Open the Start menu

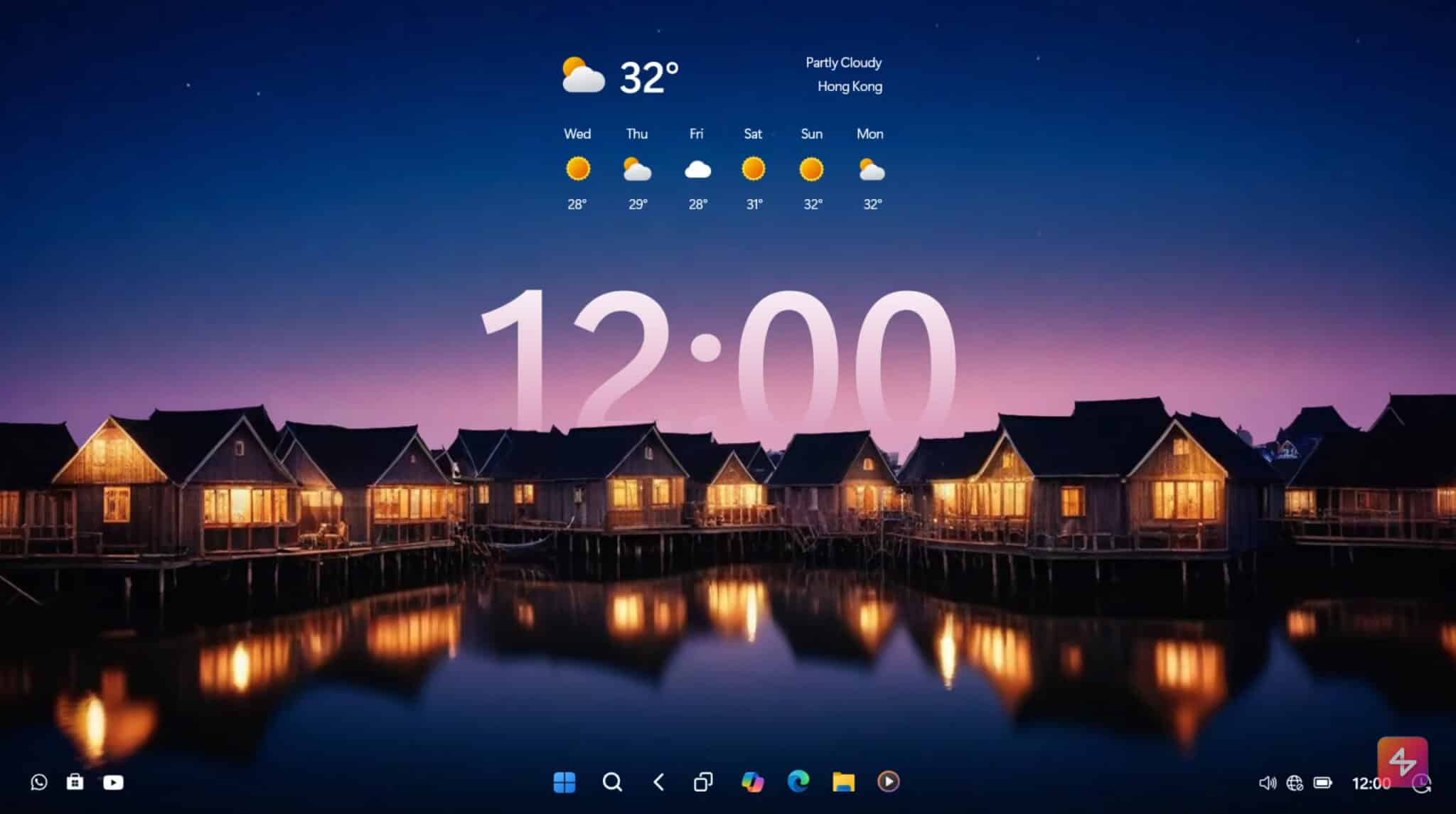[564, 782]
